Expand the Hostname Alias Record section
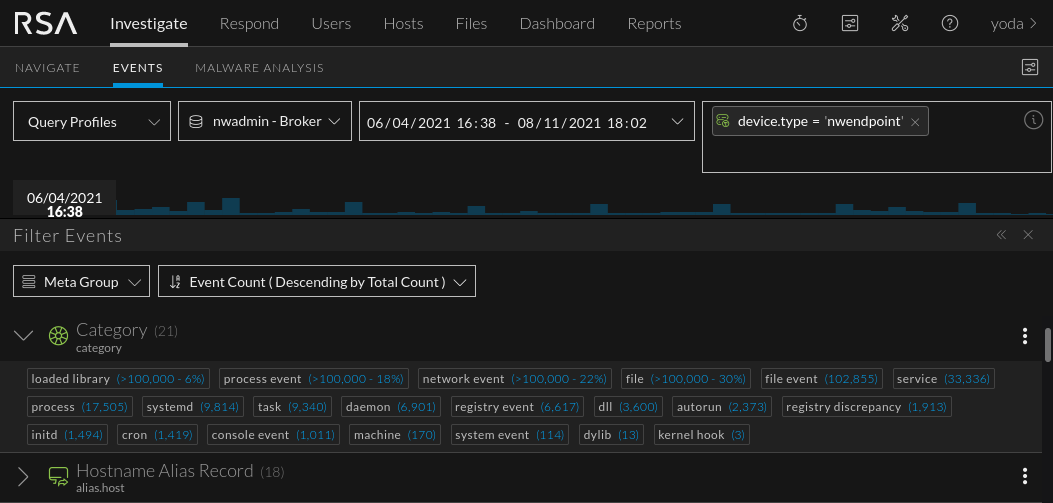The height and width of the screenshot is (503, 1053). (x=24, y=476)
